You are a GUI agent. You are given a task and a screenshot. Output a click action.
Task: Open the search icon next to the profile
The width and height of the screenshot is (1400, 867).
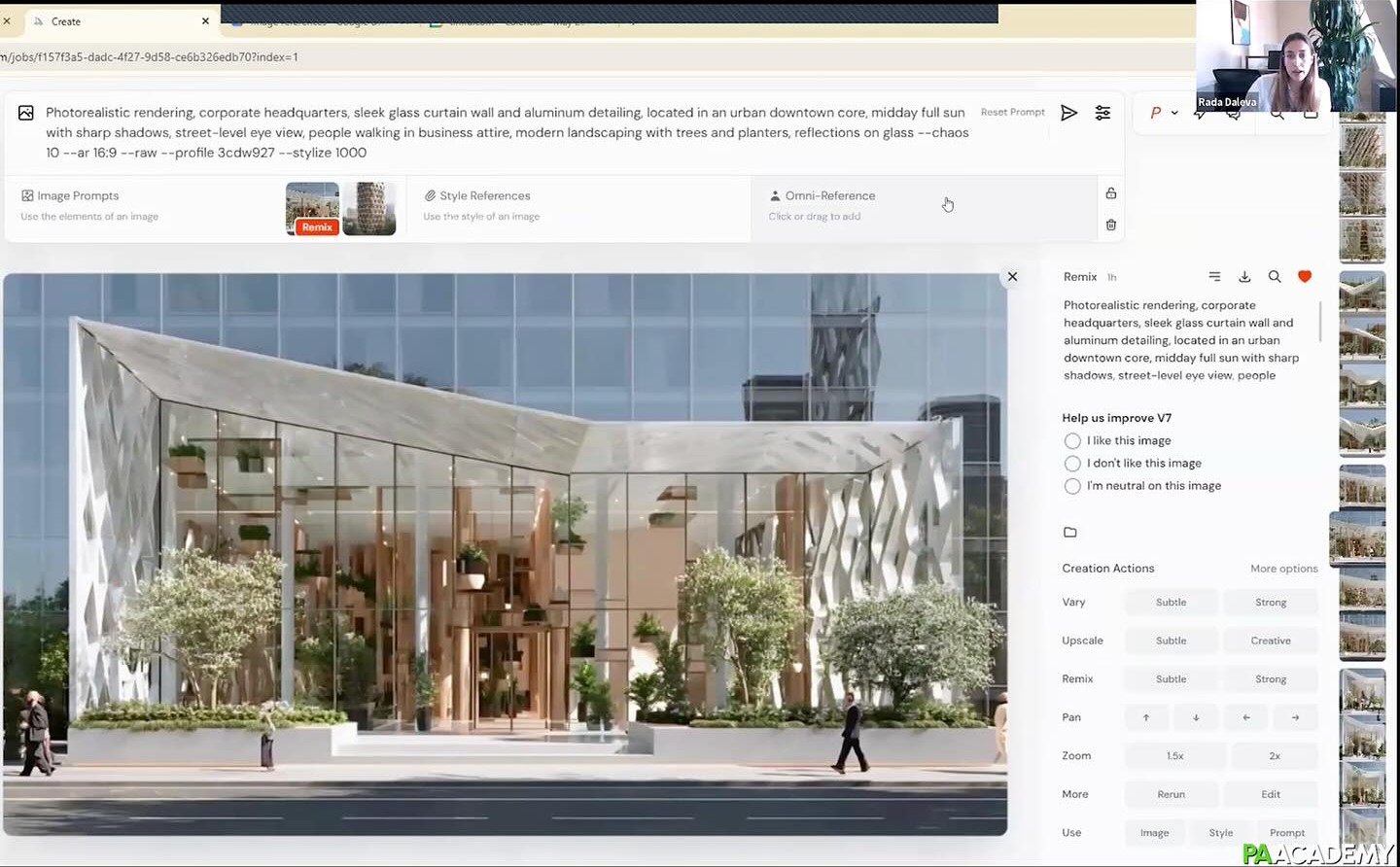pyautogui.click(x=1276, y=113)
